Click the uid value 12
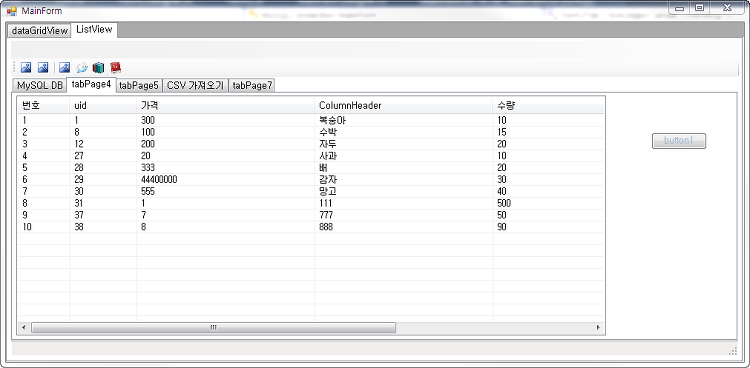 [79, 144]
